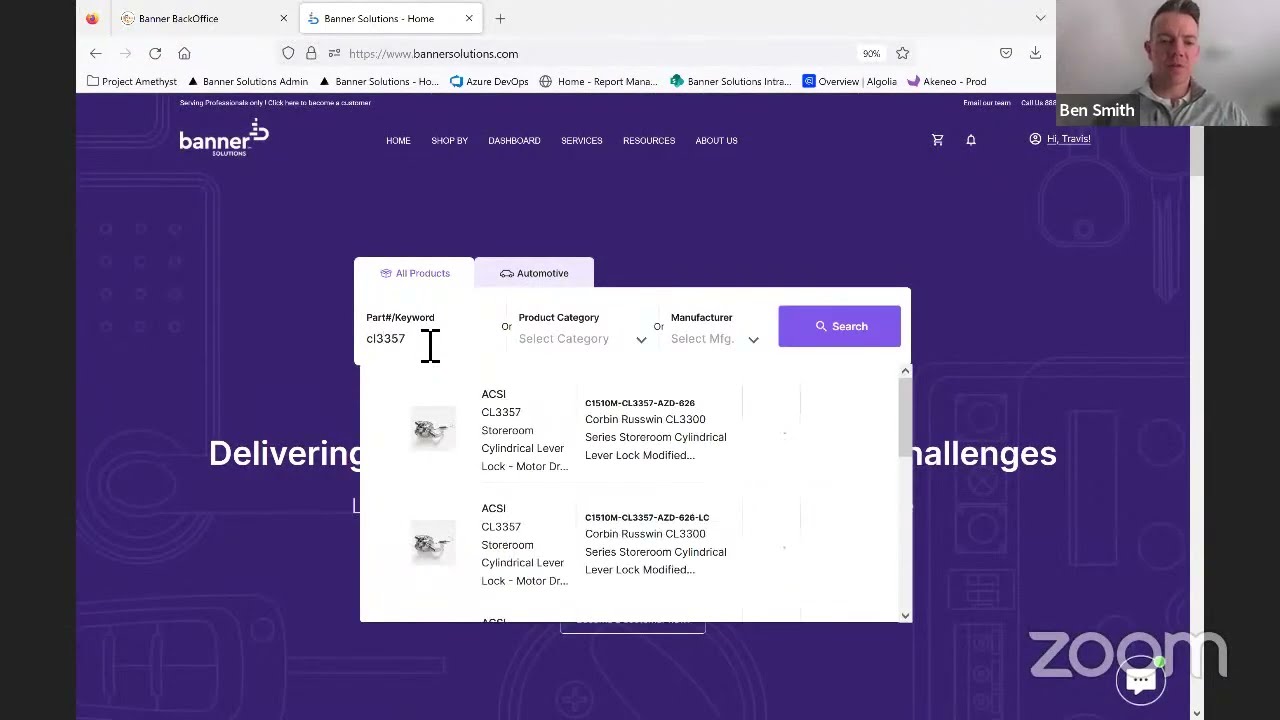Click the suggestion list scroll down arrow

tap(905, 616)
